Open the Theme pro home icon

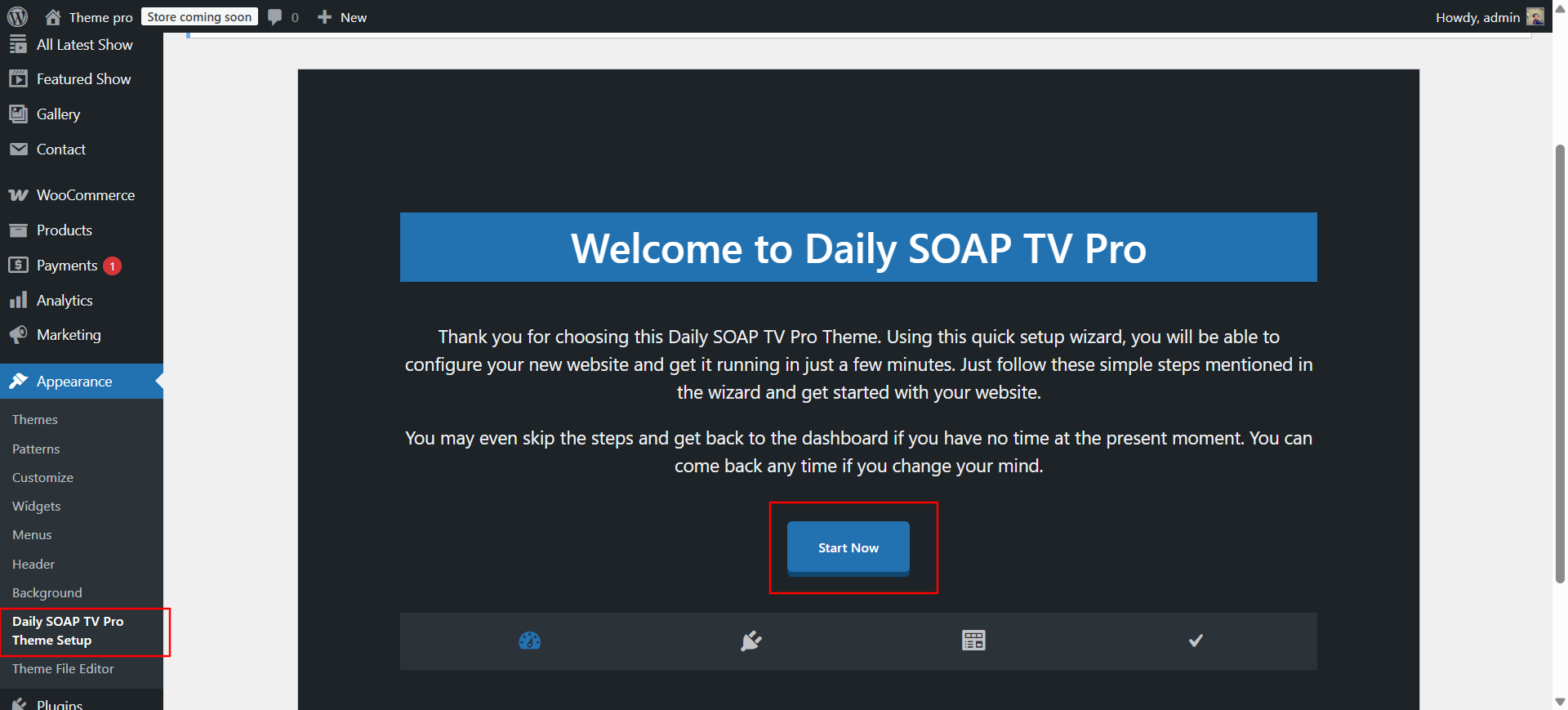[x=53, y=16]
